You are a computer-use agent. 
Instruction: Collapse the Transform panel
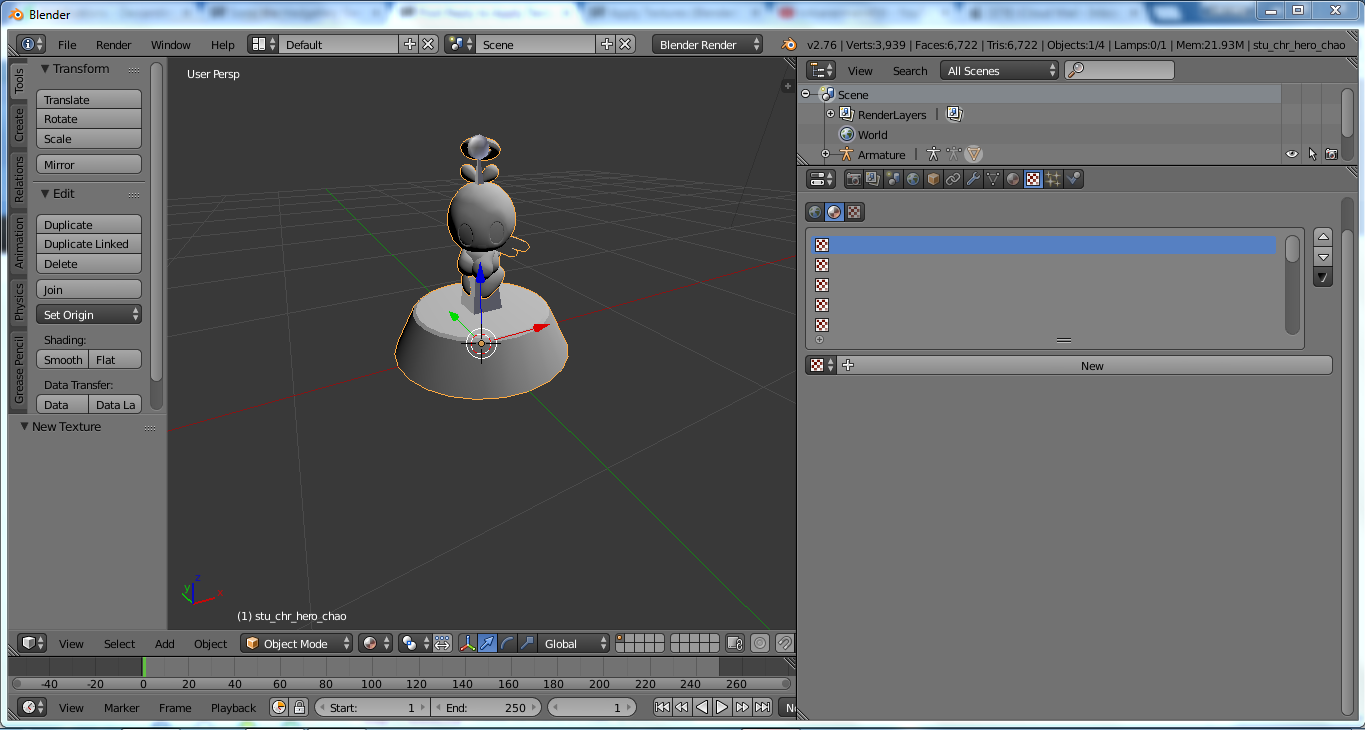pyautogui.click(x=45, y=68)
